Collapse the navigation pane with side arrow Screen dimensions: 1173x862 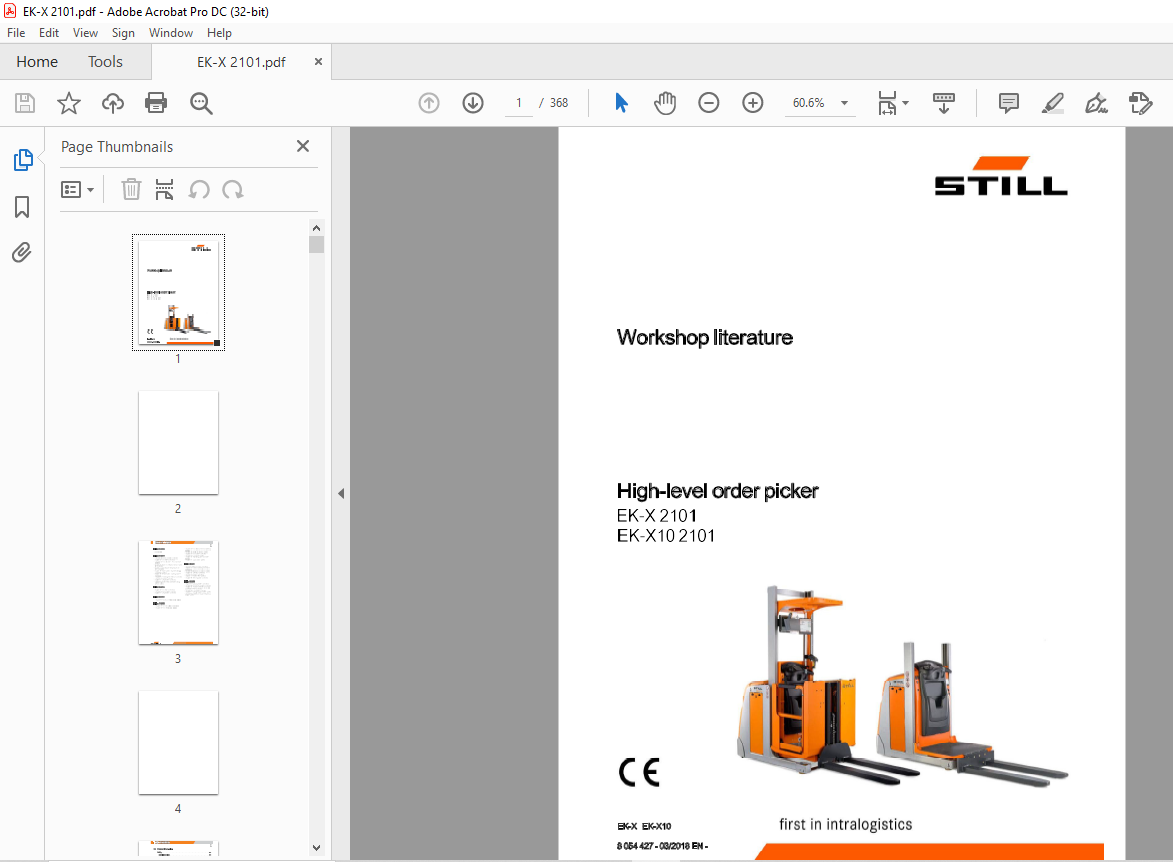pyautogui.click(x=341, y=493)
